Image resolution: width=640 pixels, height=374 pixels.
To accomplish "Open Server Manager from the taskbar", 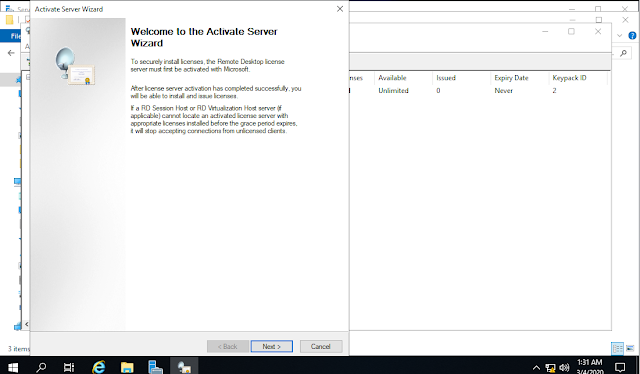I will pyautogui.click(x=155, y=367).
